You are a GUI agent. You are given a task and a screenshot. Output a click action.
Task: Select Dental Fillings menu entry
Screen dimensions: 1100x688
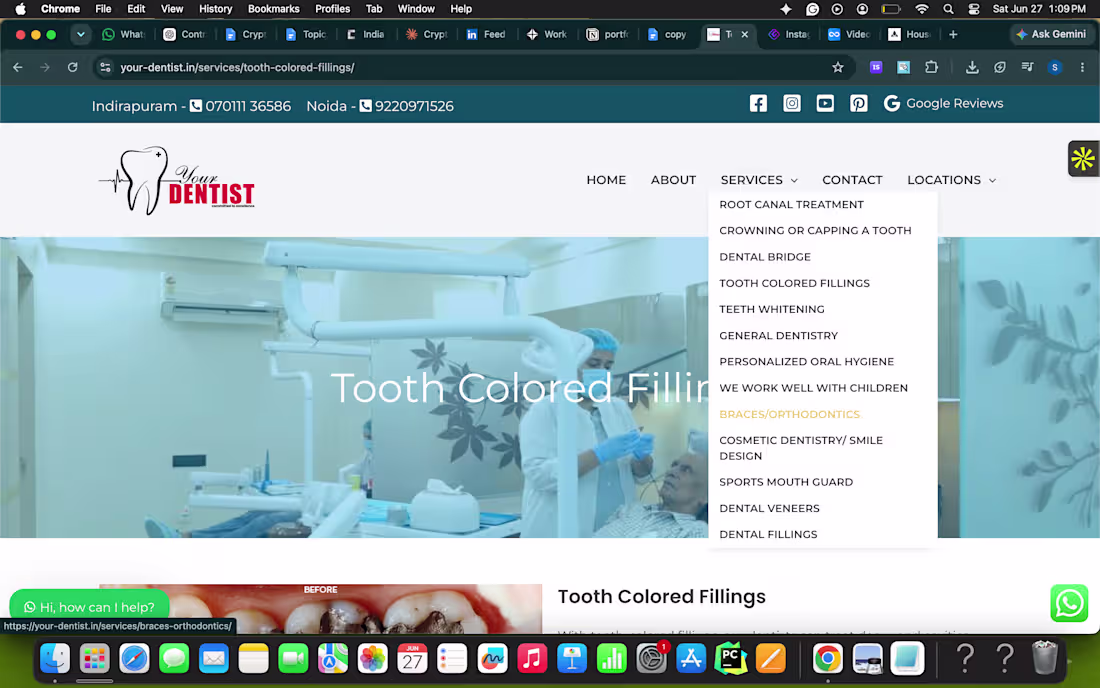[x=768, y=534]
